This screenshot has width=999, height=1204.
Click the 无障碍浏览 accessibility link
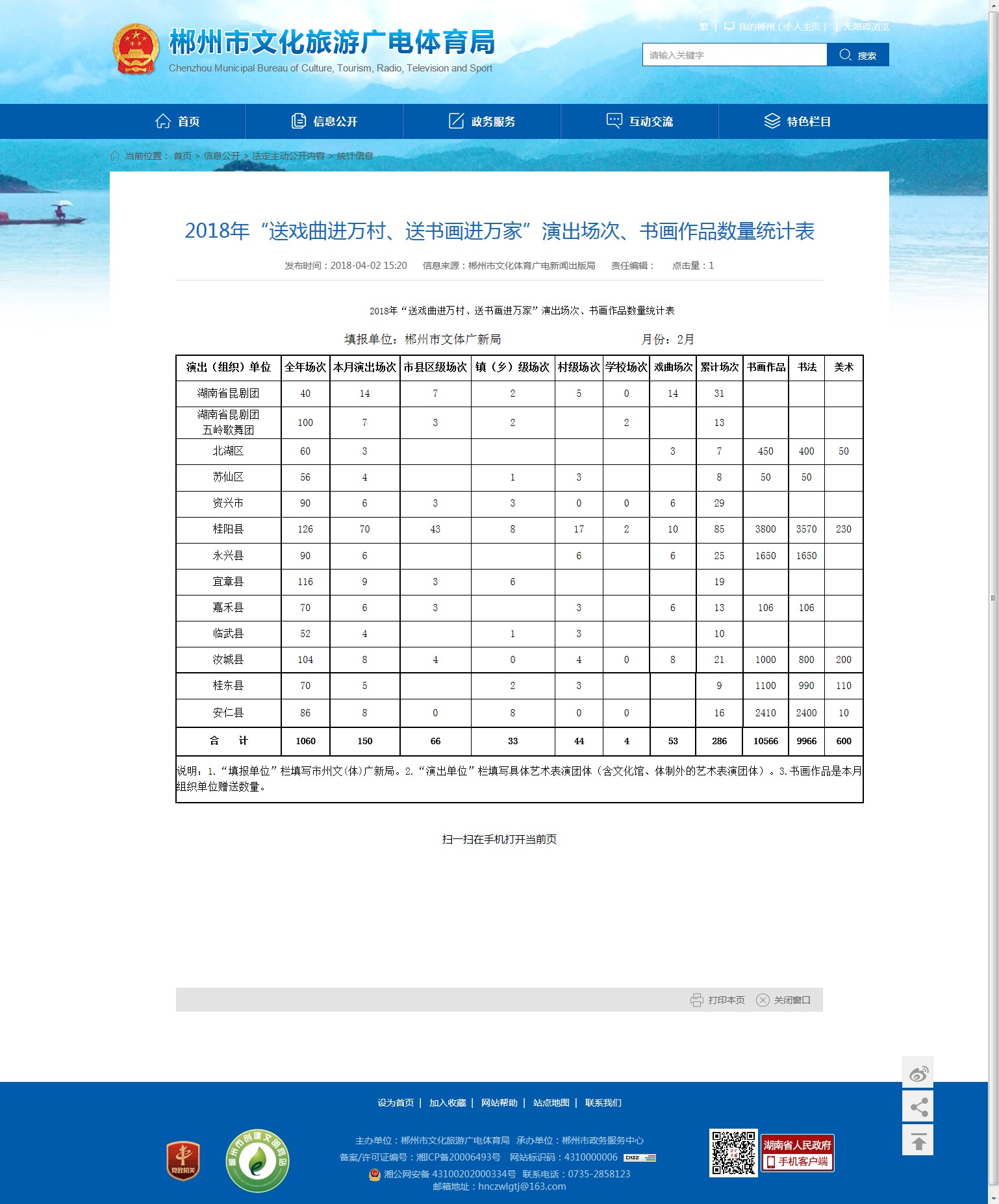(x=866, y=27)
